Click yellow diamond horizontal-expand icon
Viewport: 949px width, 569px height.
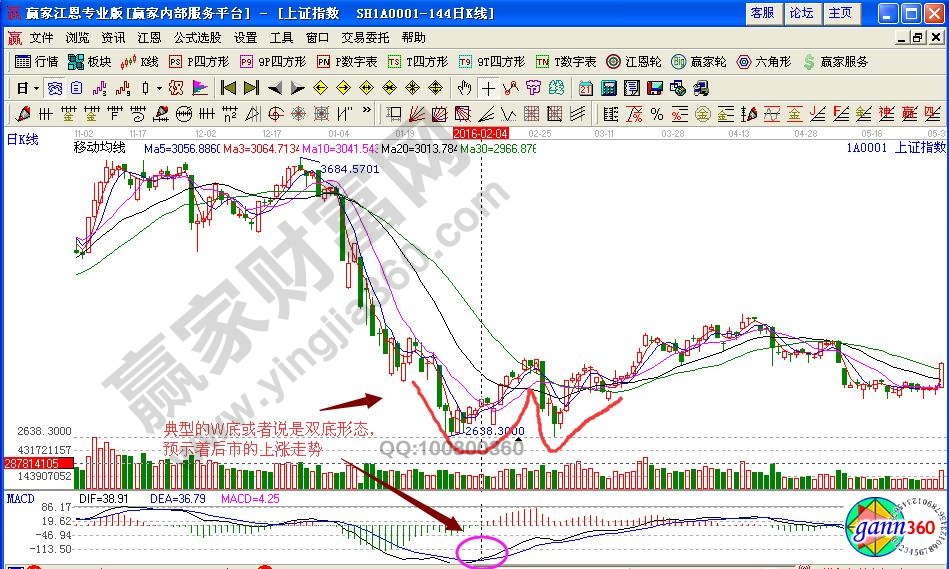pyautogui.click(x=366, y=88)
